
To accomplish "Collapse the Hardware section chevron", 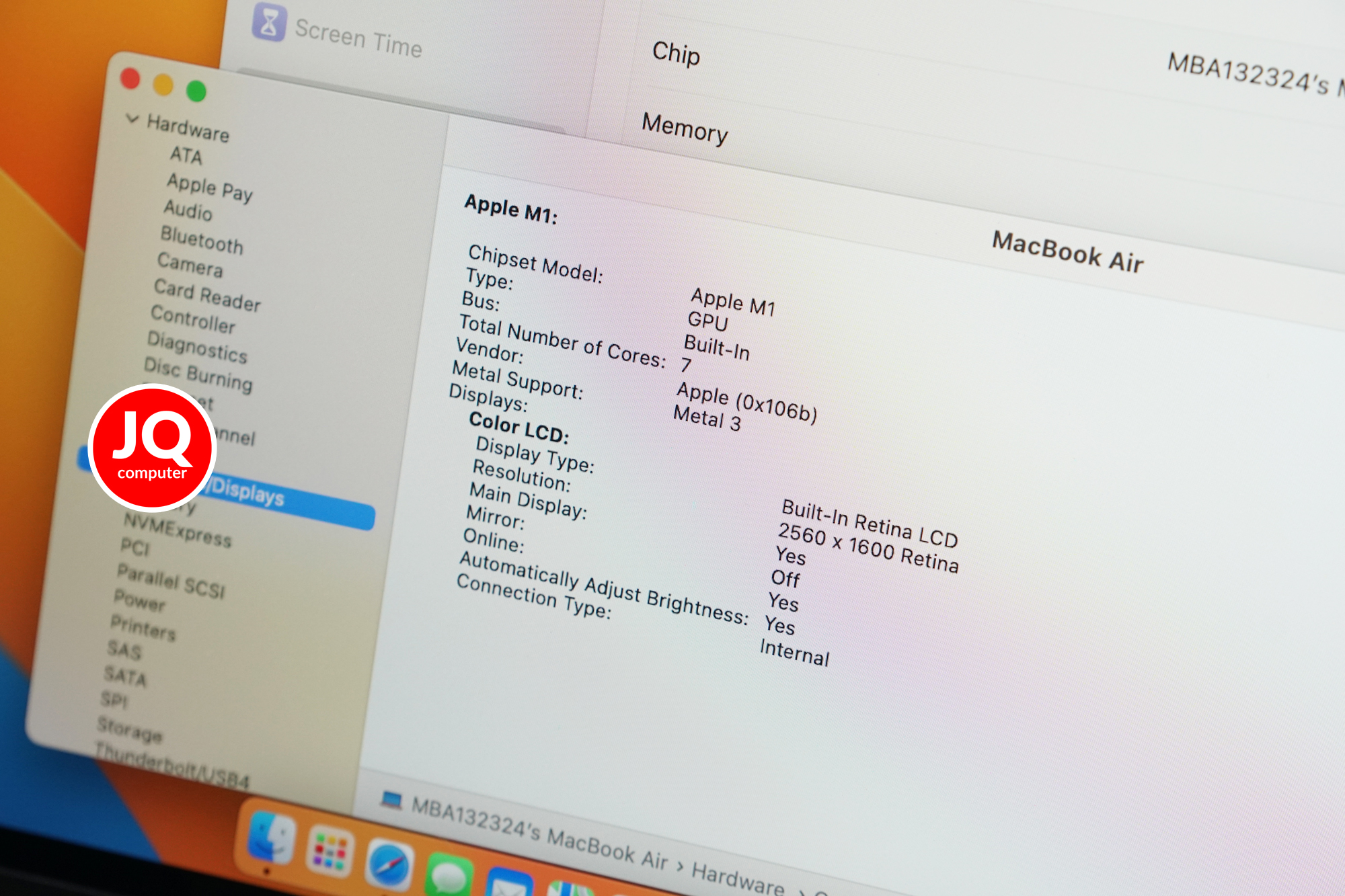I will (x=132, y=119).
